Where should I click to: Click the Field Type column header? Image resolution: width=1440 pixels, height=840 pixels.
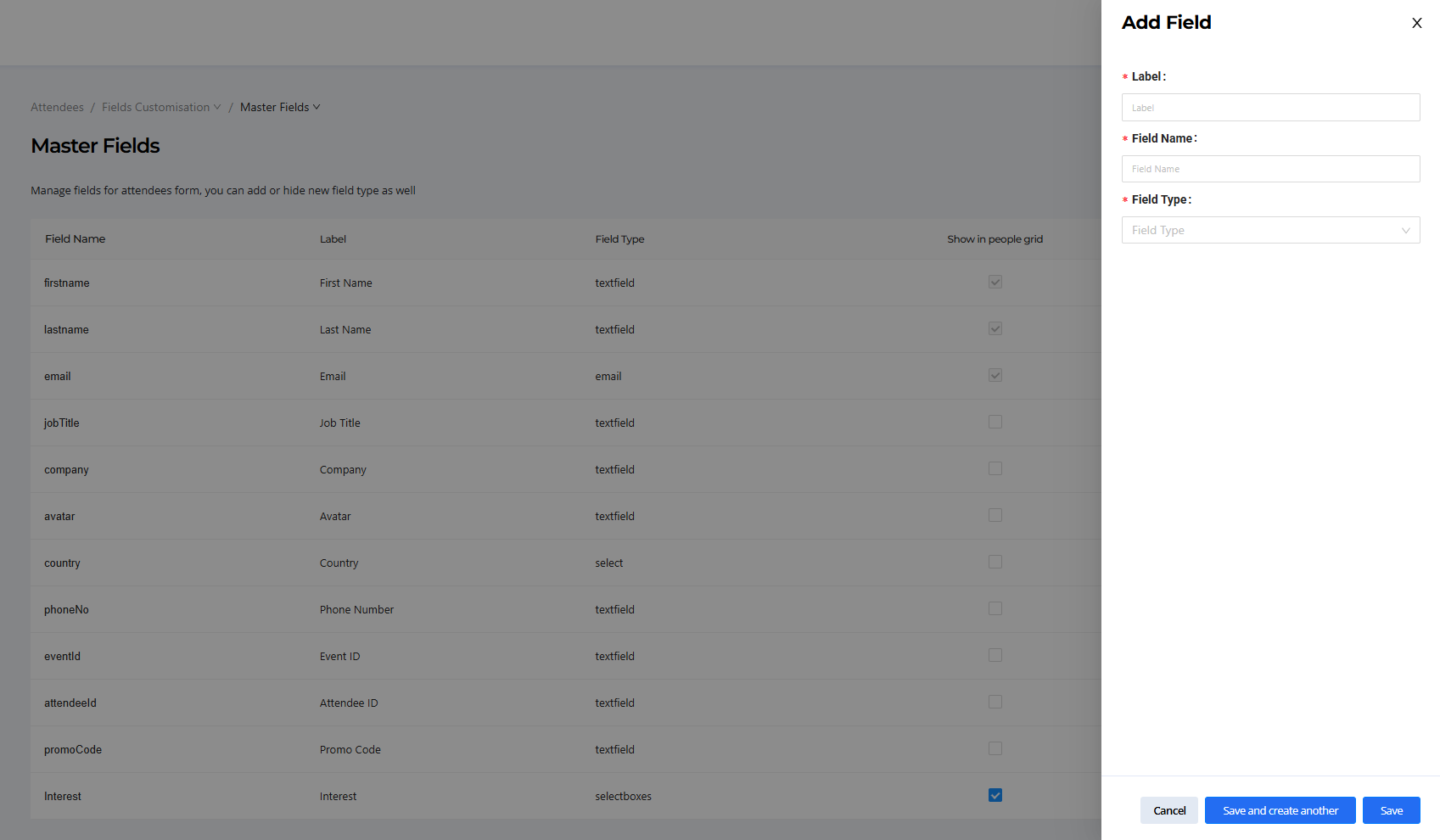619,239
